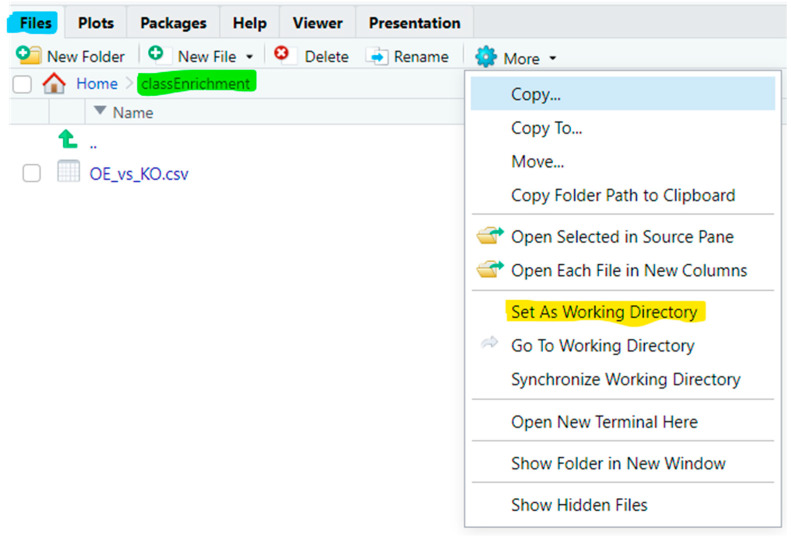Image resolution: width=791 pixels, height=537 pixels.
Task: Choose Synchronize Working Directory
Action: 623,379
